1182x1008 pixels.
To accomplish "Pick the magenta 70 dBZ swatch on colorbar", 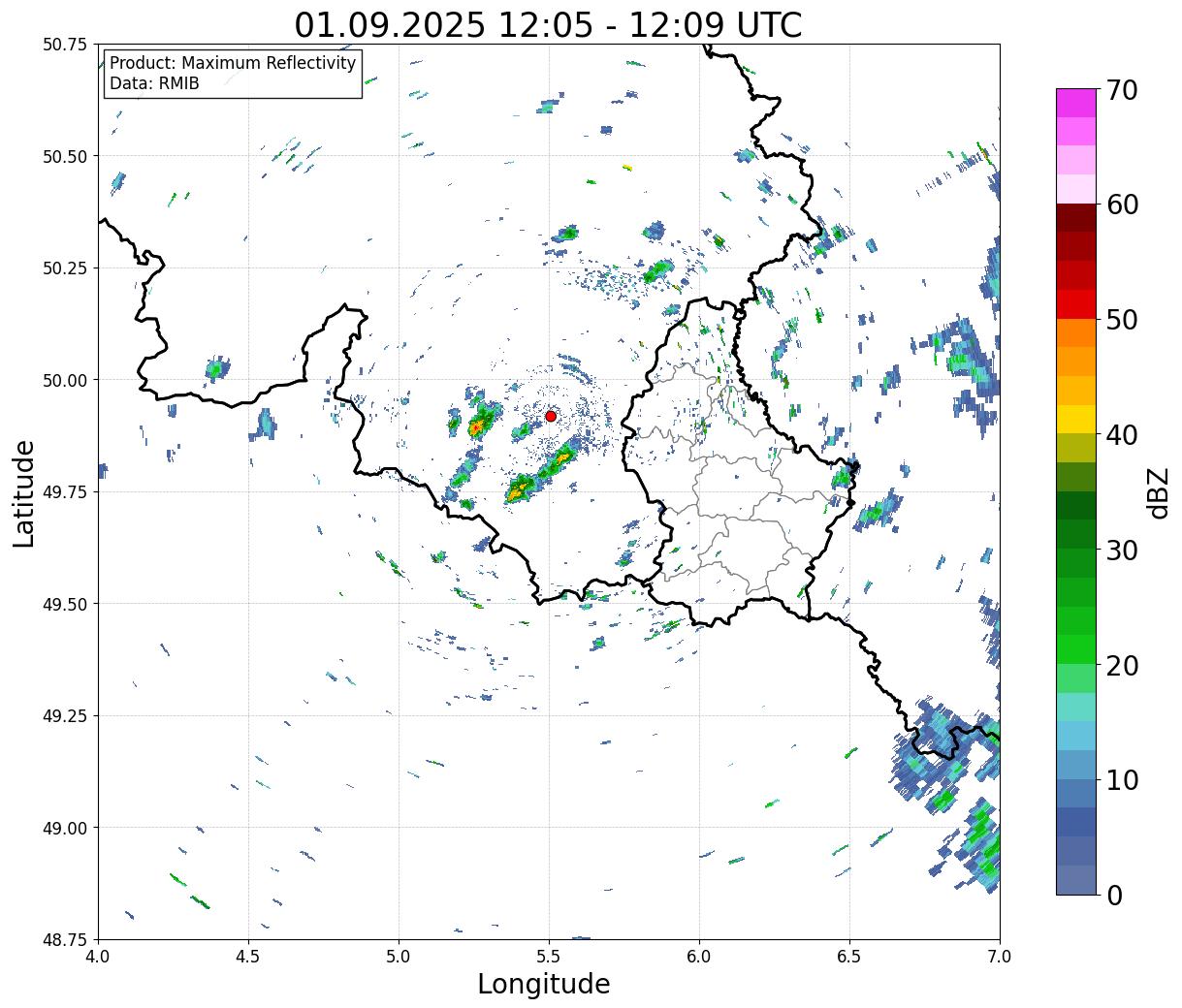I will click(1076, 103).
